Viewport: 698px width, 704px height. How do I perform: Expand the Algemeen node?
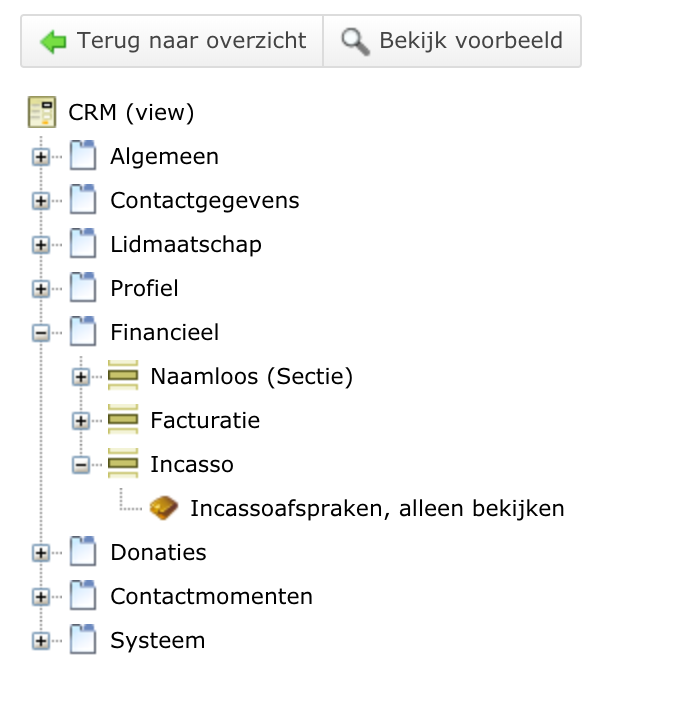41,157
